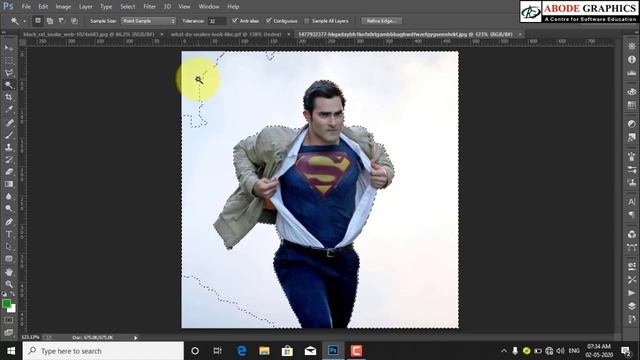
Task: Open the Filter menu
Action: click(149, 7)
